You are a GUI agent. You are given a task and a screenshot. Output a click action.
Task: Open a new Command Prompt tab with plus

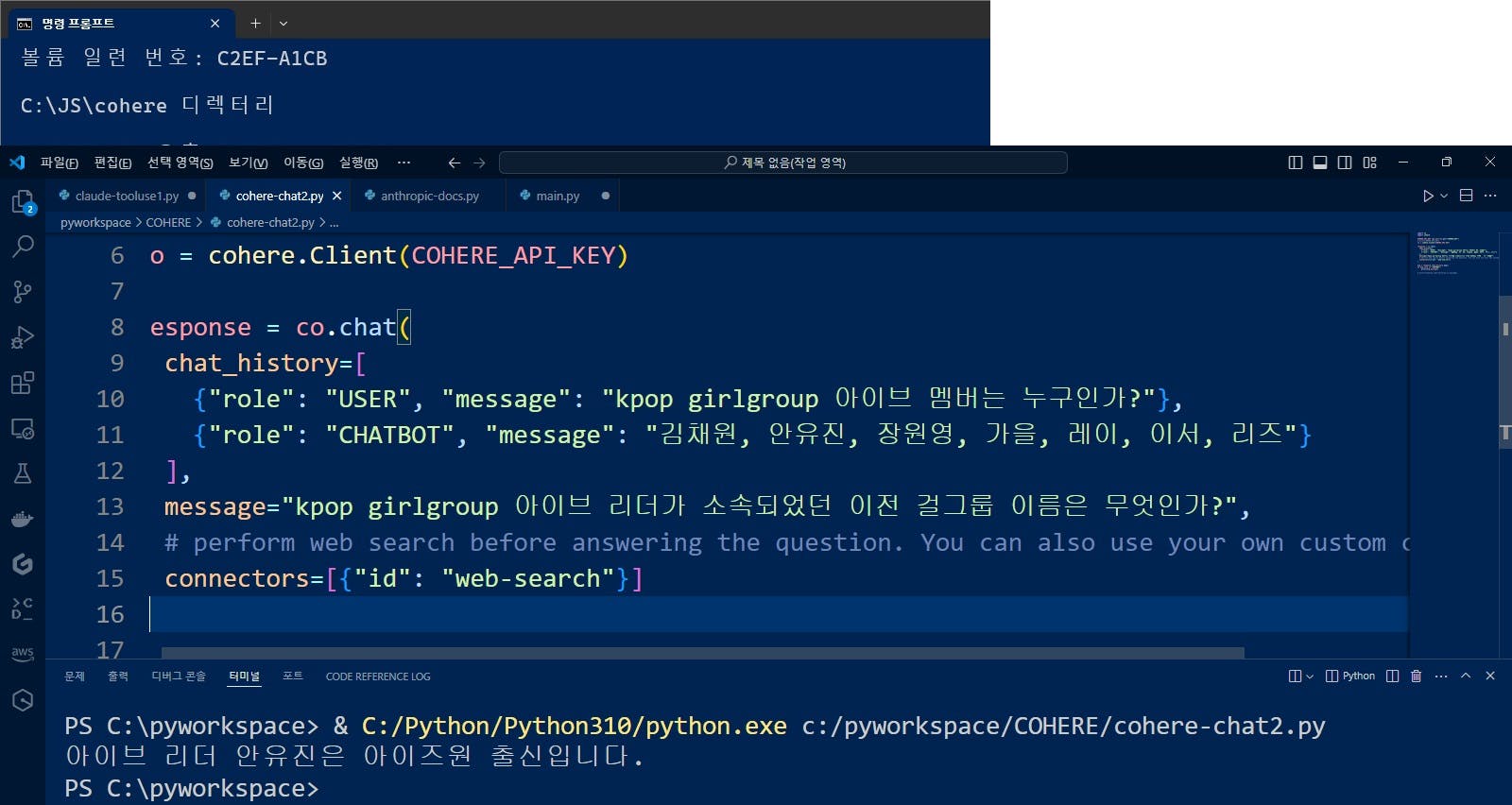255,24
